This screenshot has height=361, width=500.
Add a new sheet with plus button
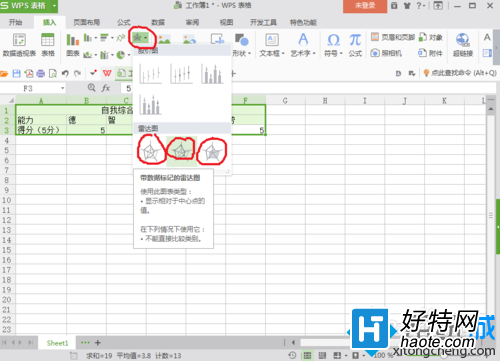98,343
